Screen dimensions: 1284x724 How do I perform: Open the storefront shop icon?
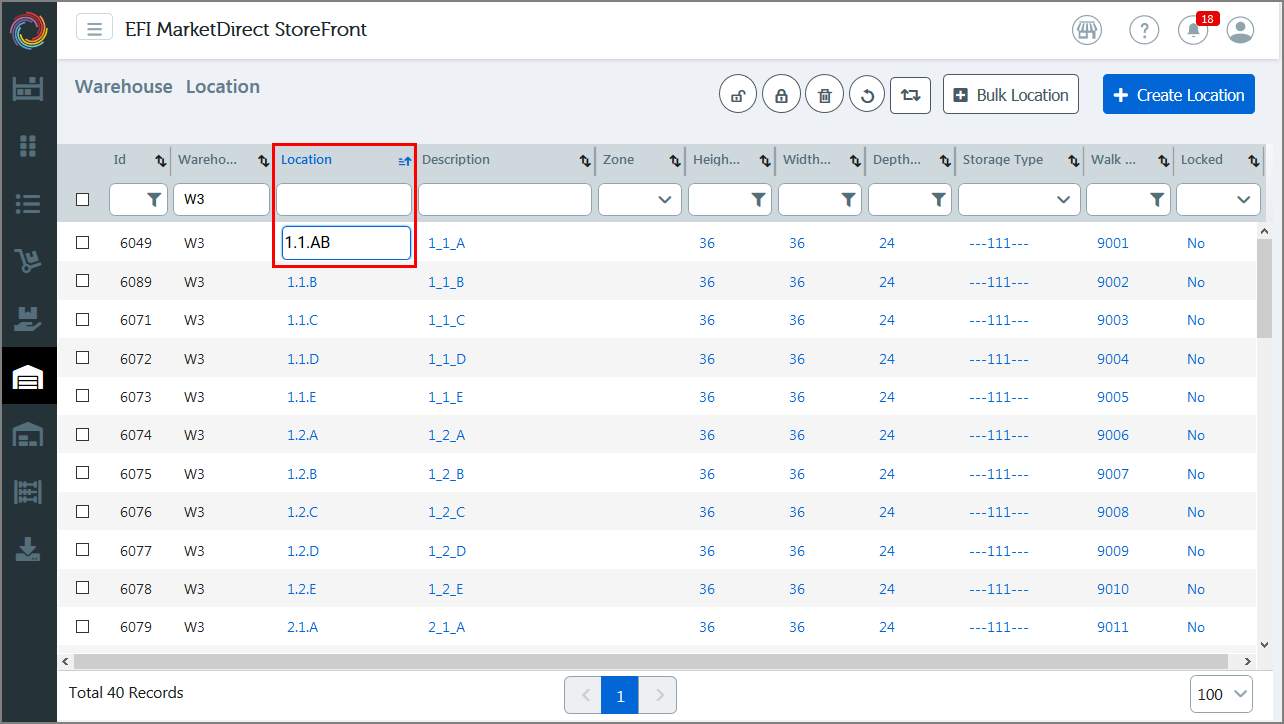(1087, 30)
